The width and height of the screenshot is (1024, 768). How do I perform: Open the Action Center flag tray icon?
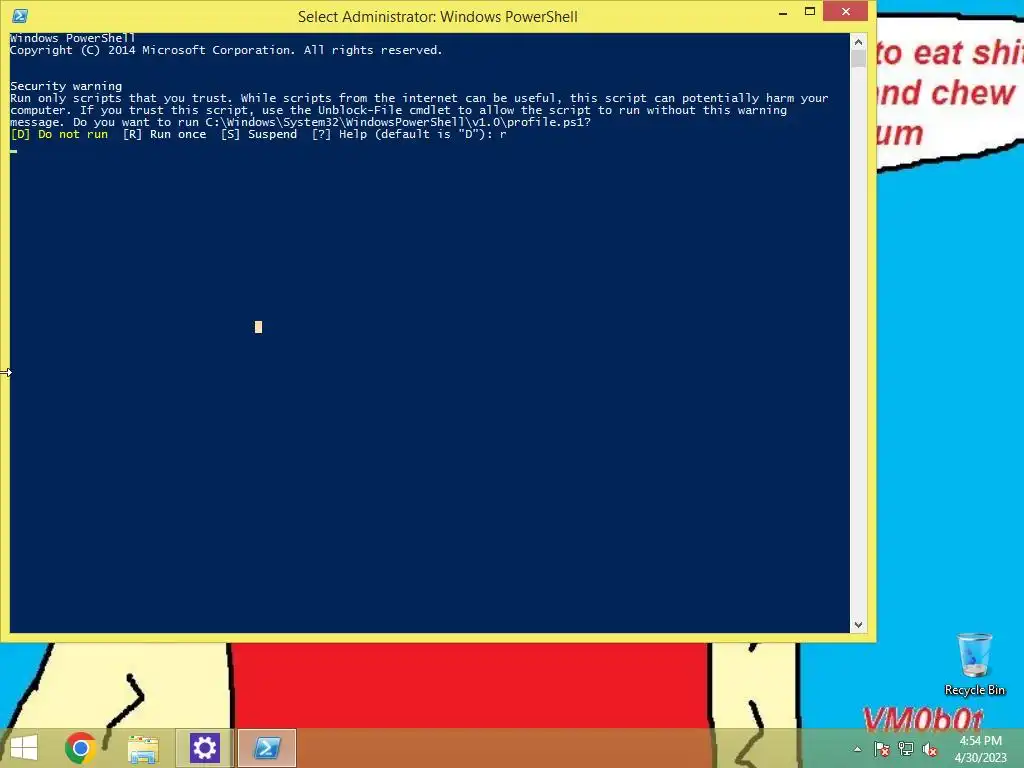(x=881, y=749)
